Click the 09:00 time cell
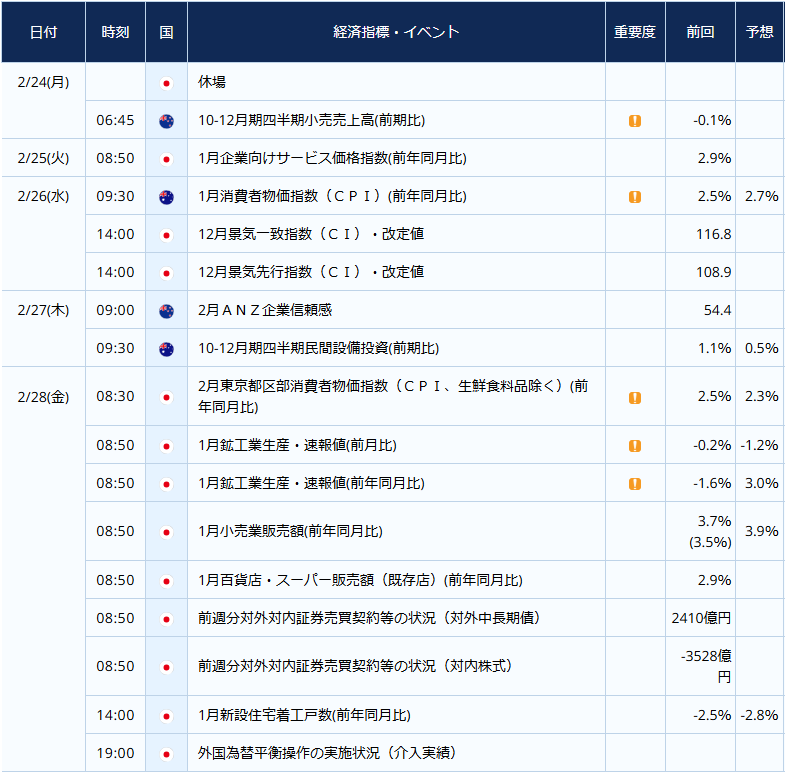Viewport: 785px width, 772px height. (116, 310)
